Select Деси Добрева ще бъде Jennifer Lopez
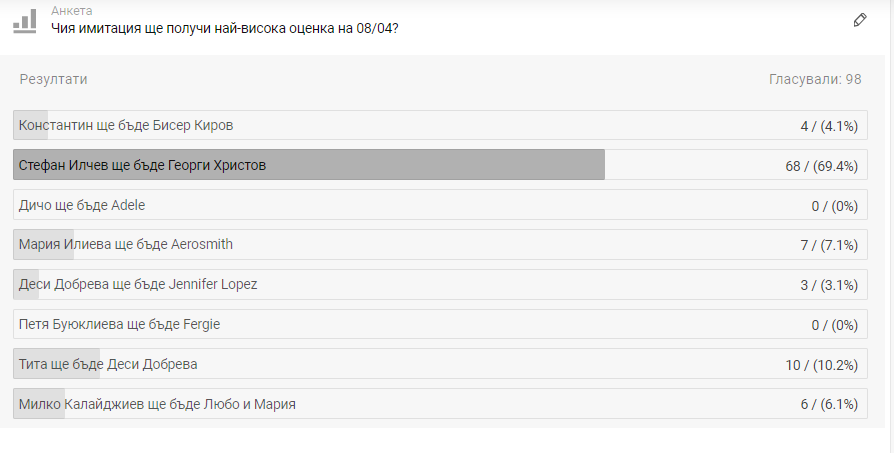 (138, 284)
